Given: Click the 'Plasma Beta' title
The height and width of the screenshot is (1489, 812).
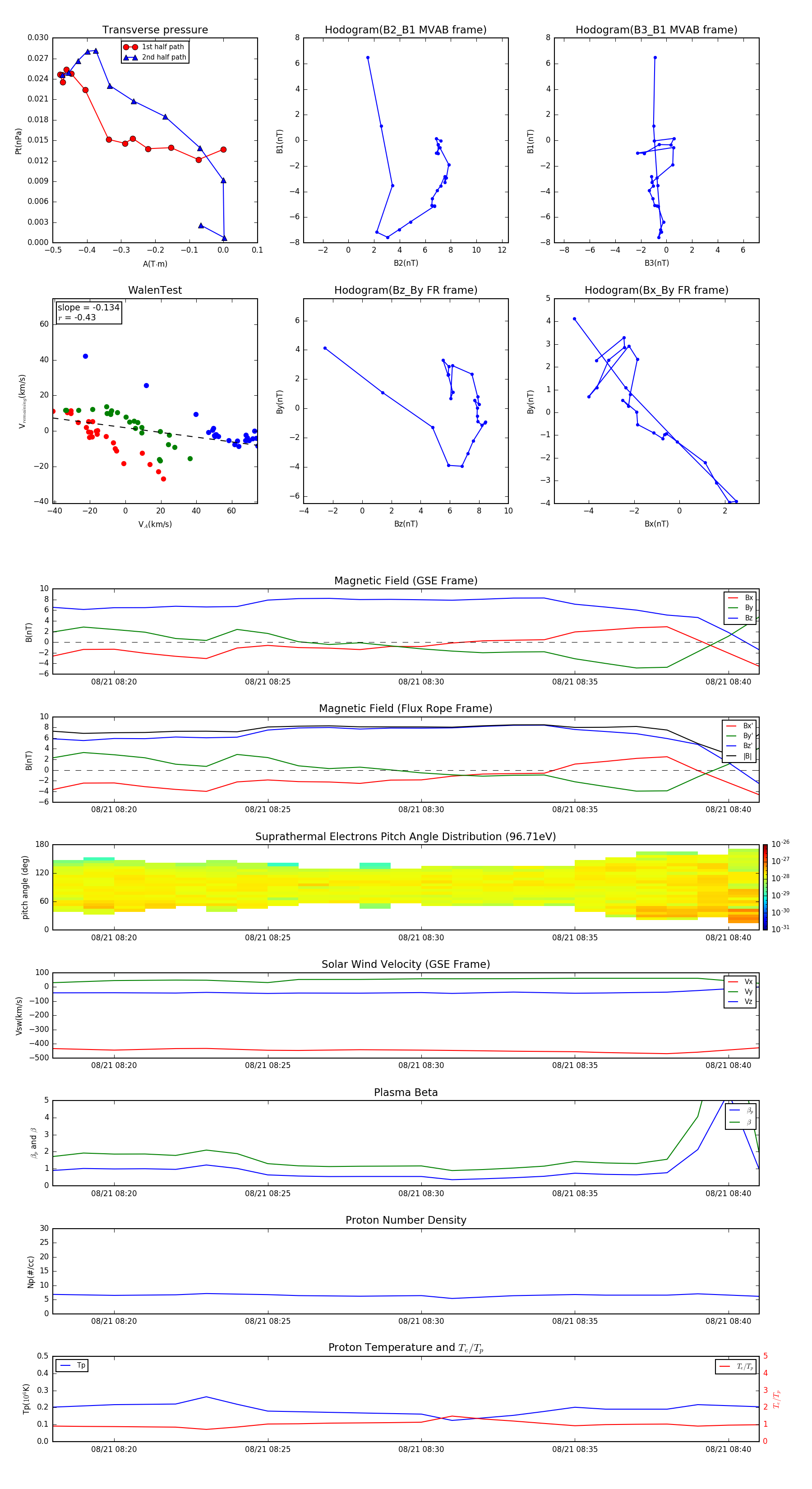Looking at the screenshot, I should point(406,1092).
